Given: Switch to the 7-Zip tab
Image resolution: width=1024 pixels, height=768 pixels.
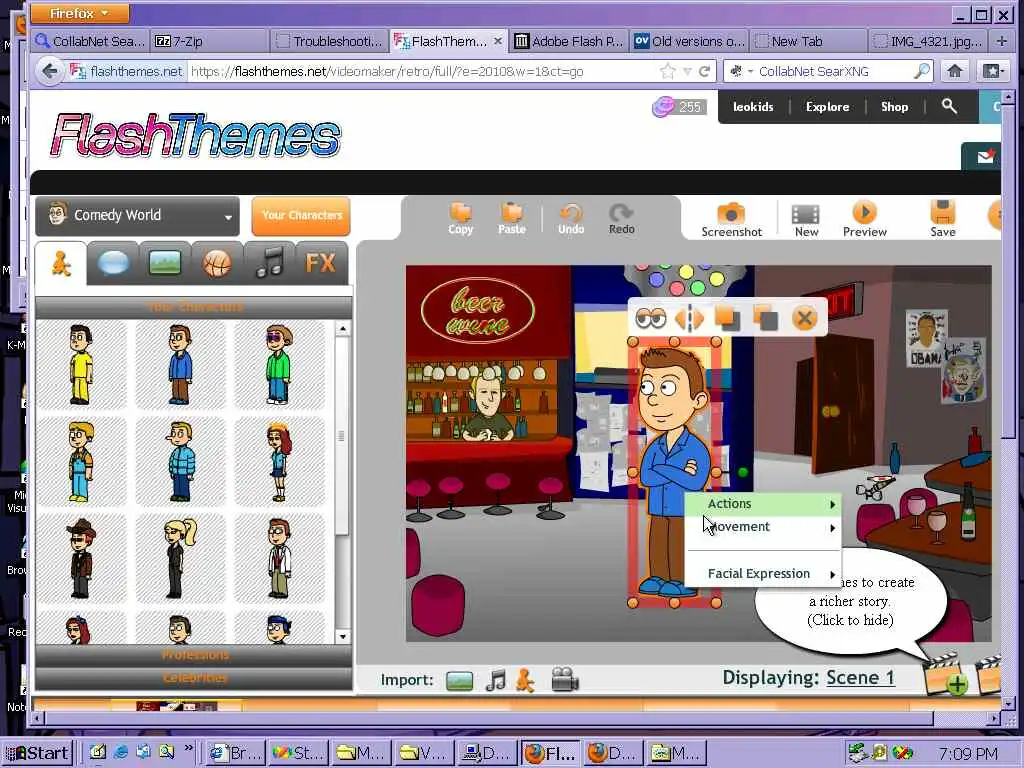Looking at the screenshot, I should pyautogui.click(x=208, y=41).
